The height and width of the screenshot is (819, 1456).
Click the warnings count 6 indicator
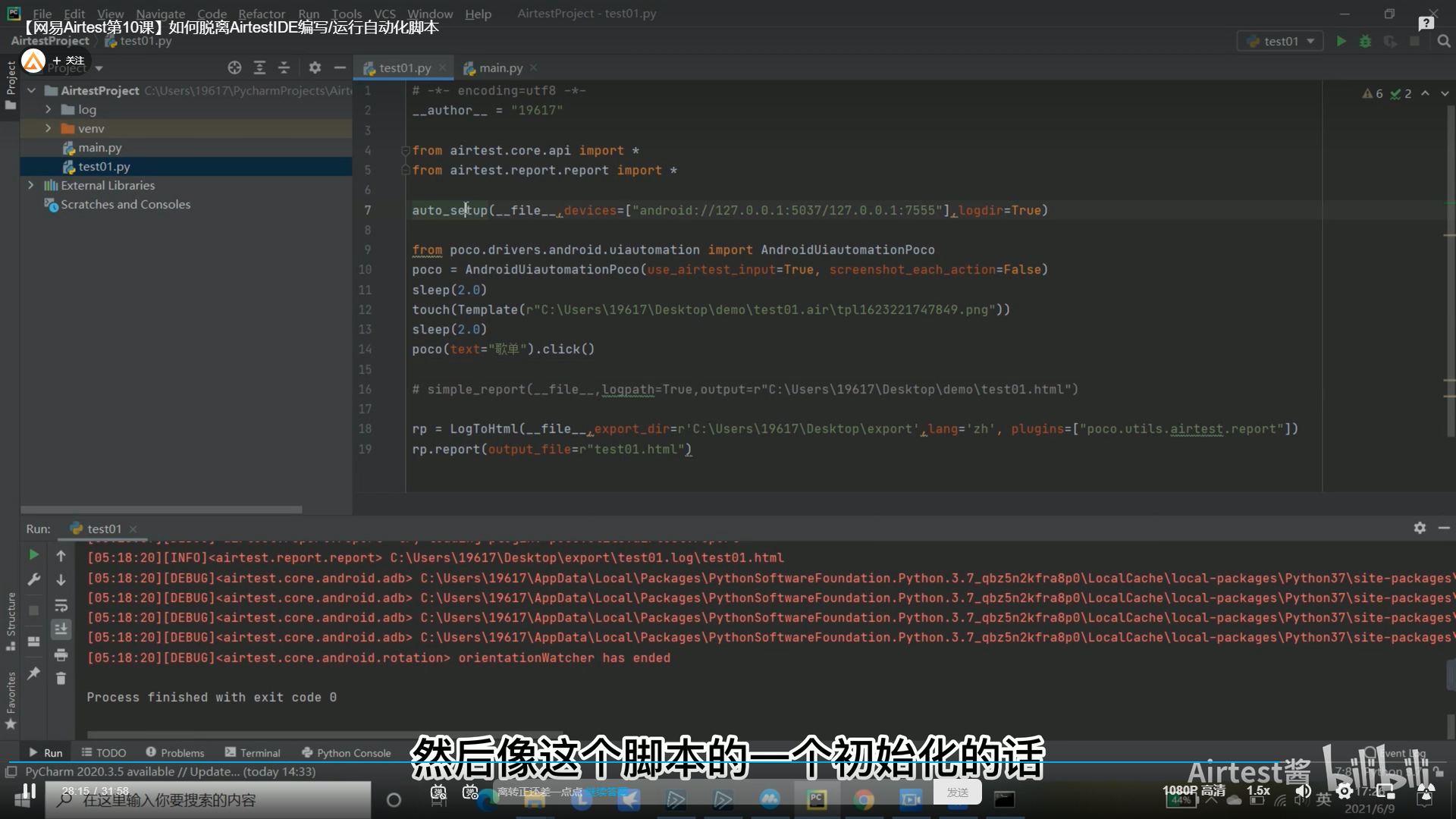1373,93
